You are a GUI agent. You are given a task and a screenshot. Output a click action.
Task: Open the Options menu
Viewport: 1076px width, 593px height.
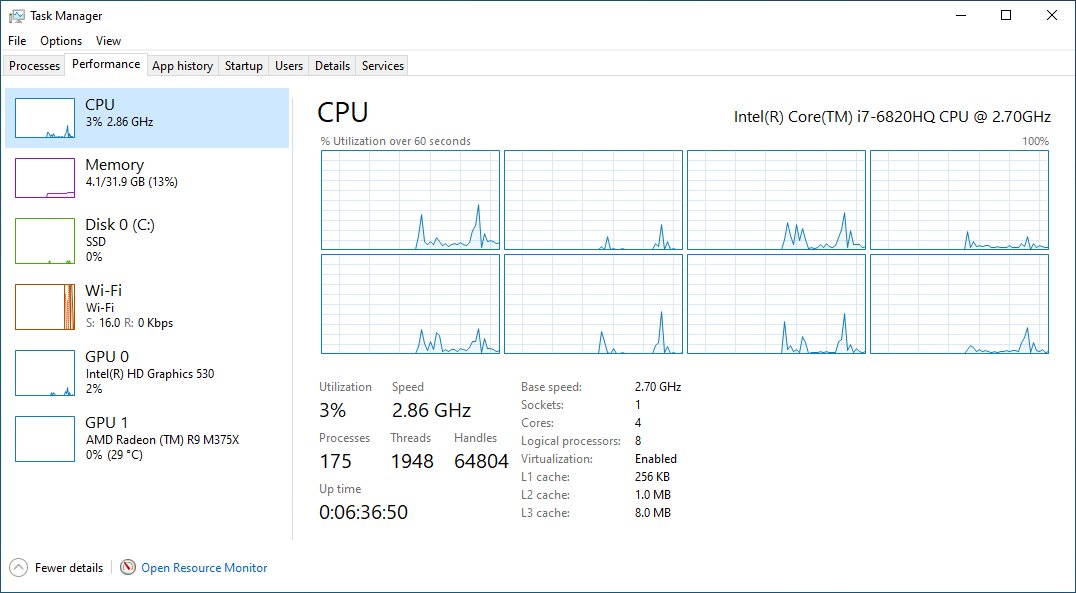point(61,41)
